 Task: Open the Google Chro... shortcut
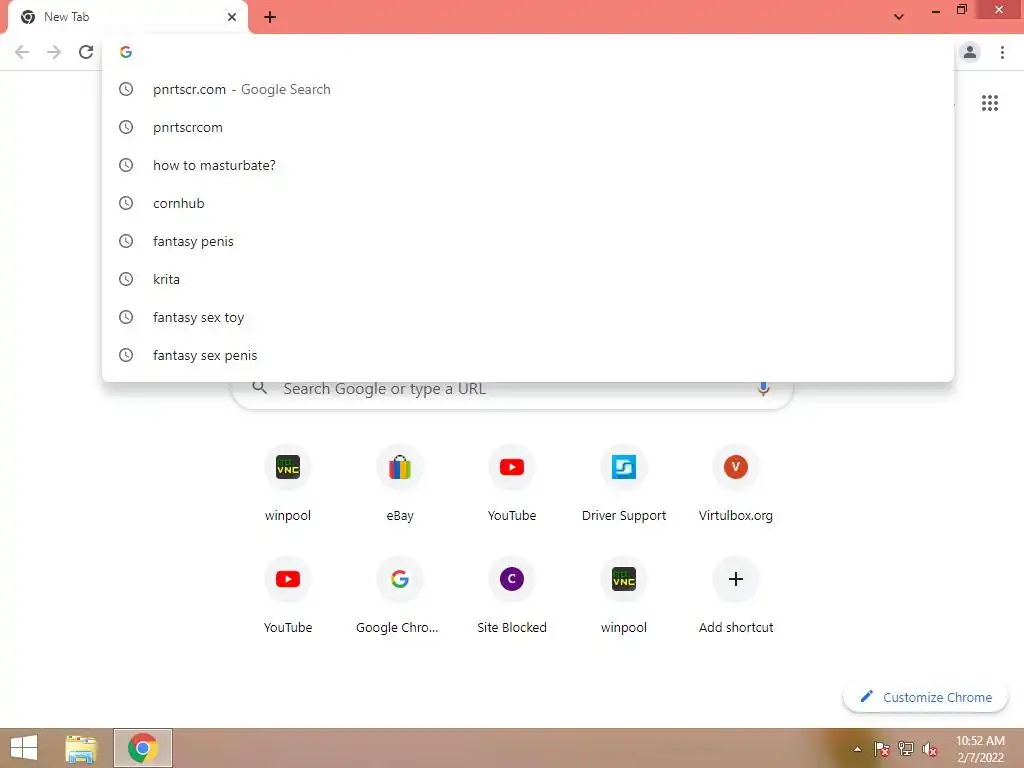pyautogui.click(x=400, y=595)
